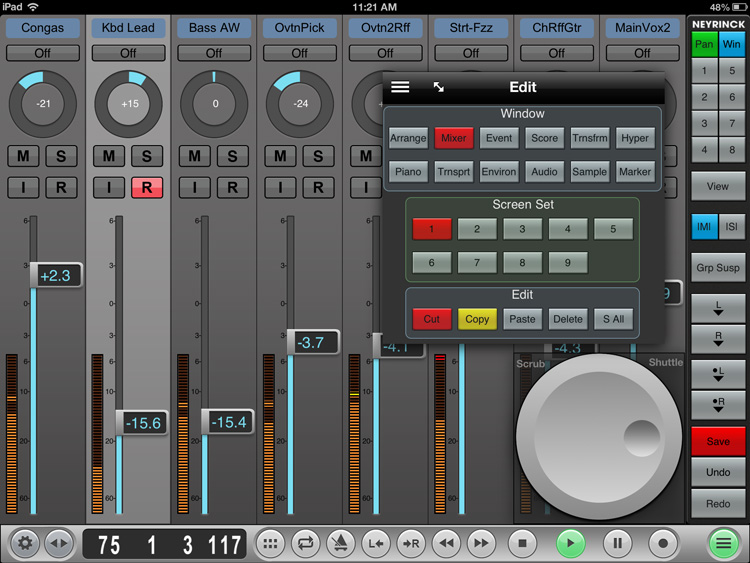Switch to Pan mode tab
The height and width of the screenshot is (563, 750).
click(x=704, y=44)
